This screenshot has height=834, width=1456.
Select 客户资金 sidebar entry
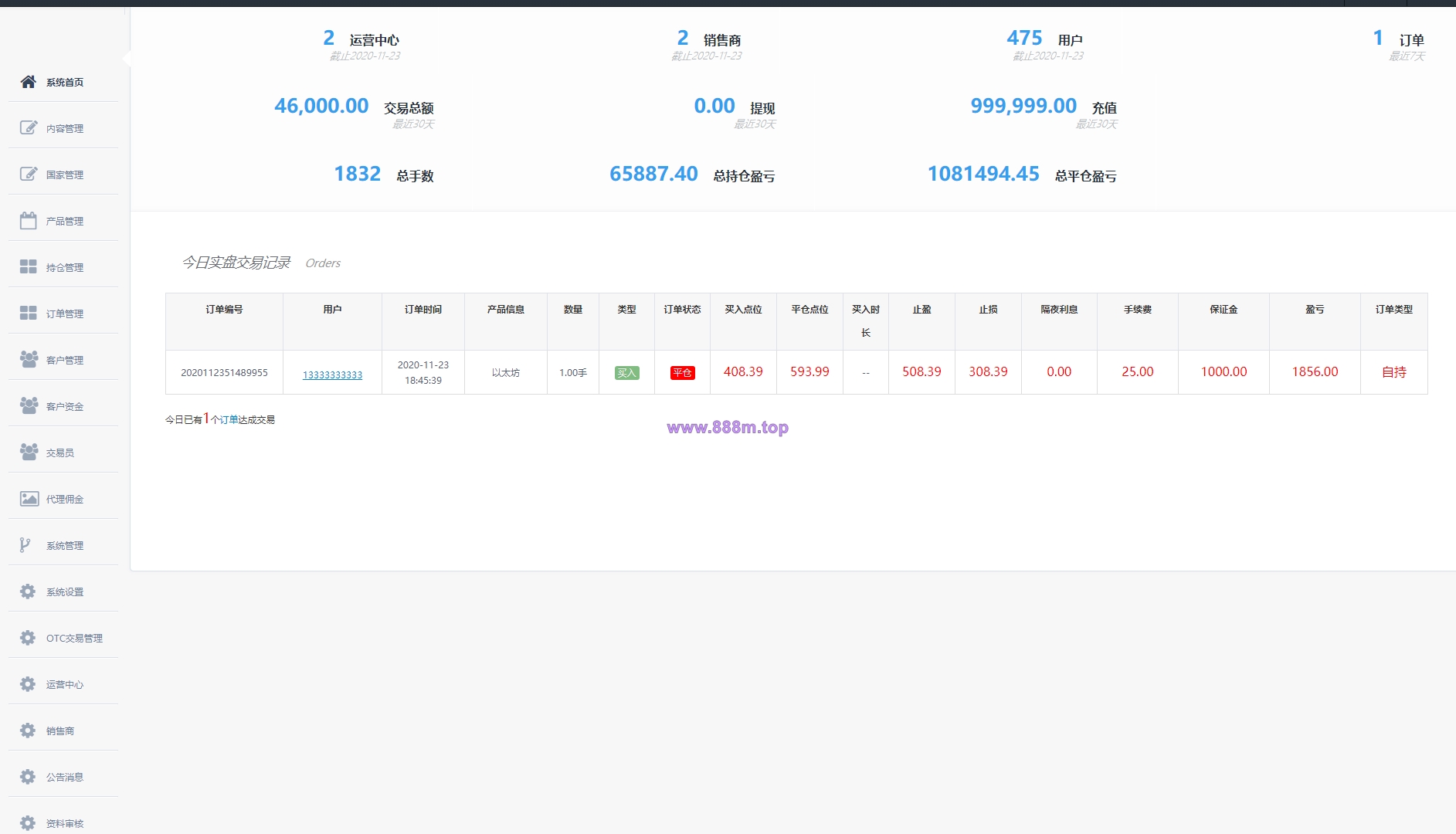click(63, 406)
